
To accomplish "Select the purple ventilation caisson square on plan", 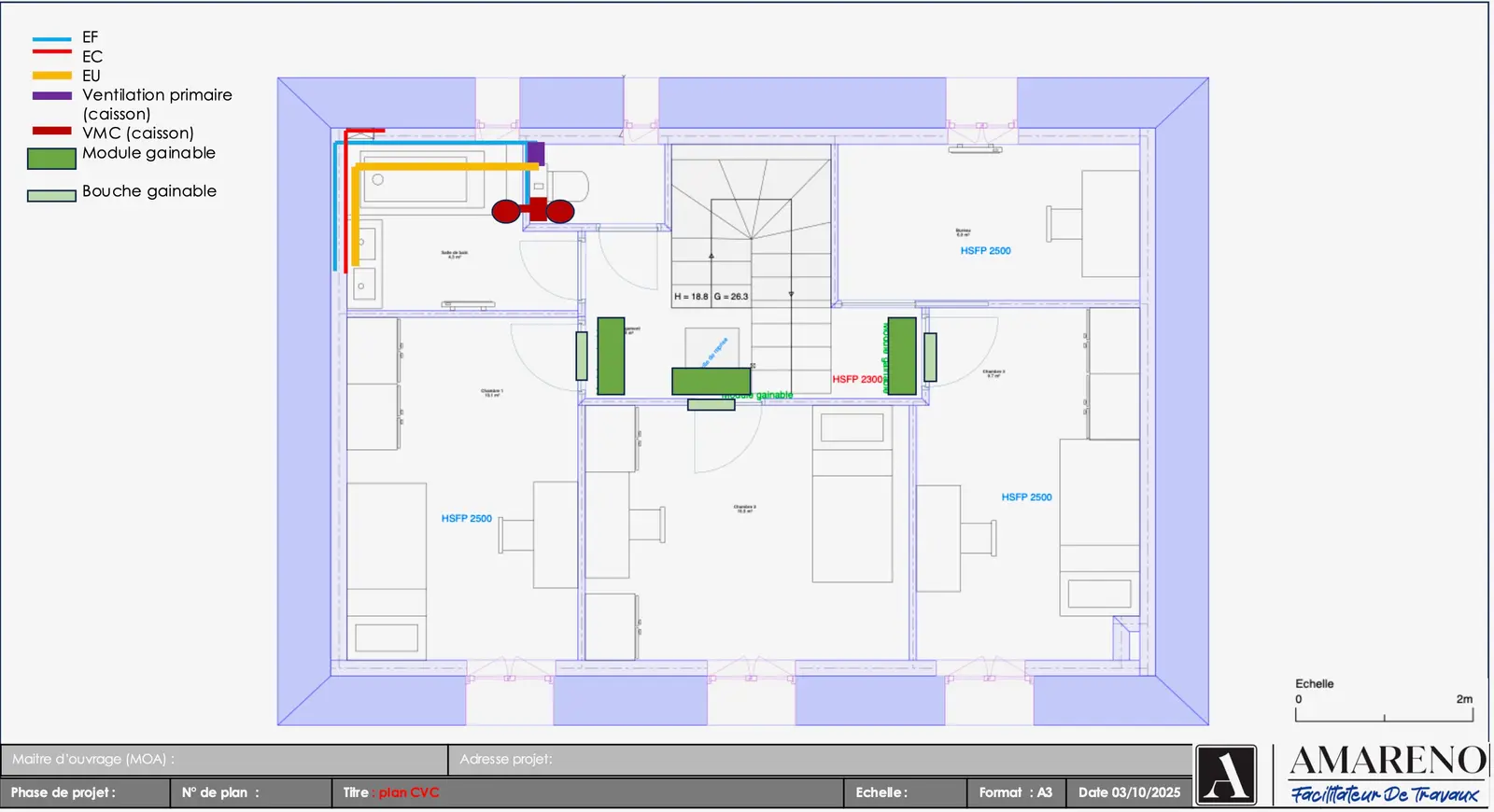I will [536, 153].
